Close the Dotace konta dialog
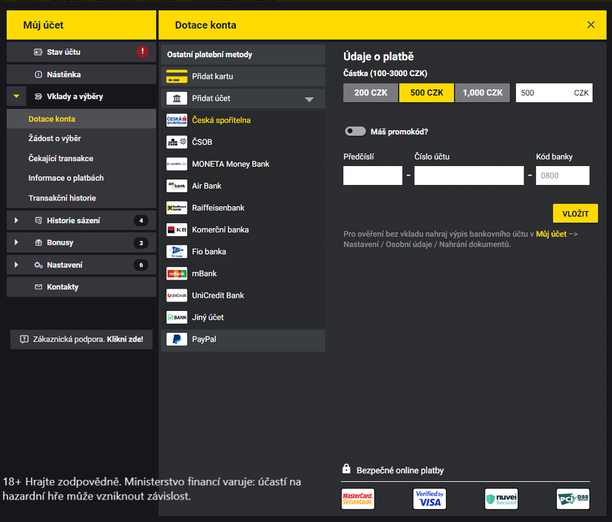Viewport: 612px width, 522px height. [591, 25]
